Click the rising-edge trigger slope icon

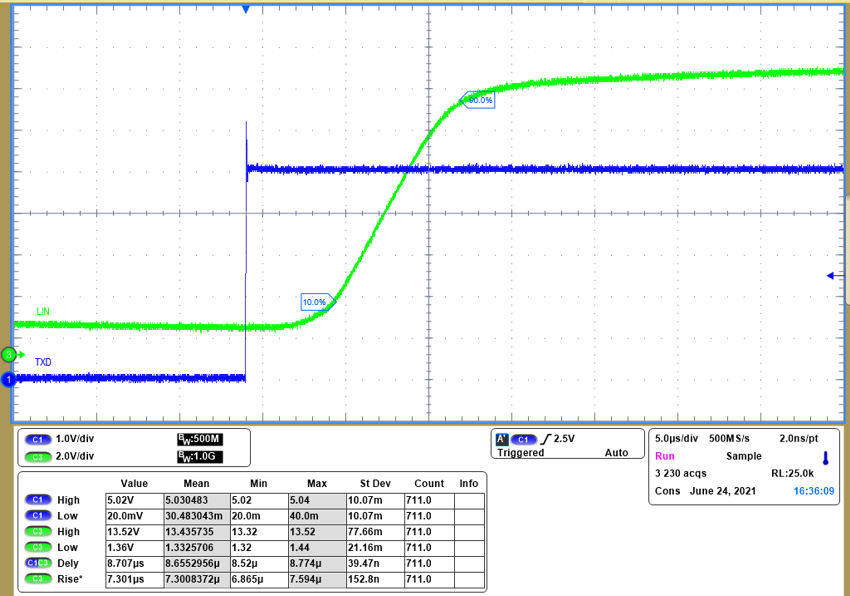[545, 437]
